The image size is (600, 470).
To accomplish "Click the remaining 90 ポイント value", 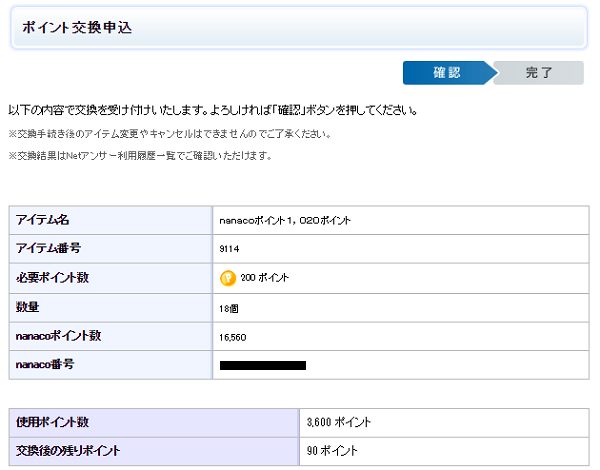I will click(332, 450).
